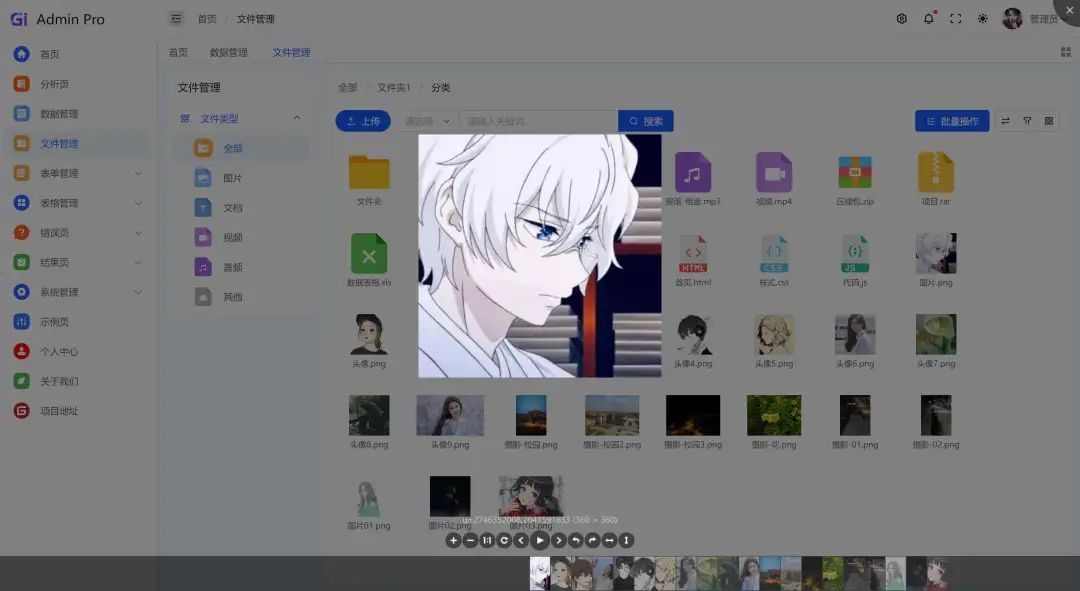1080x591 pixels.
Task: Collapse the 文件类型 category list
Action: pos(297,118)
